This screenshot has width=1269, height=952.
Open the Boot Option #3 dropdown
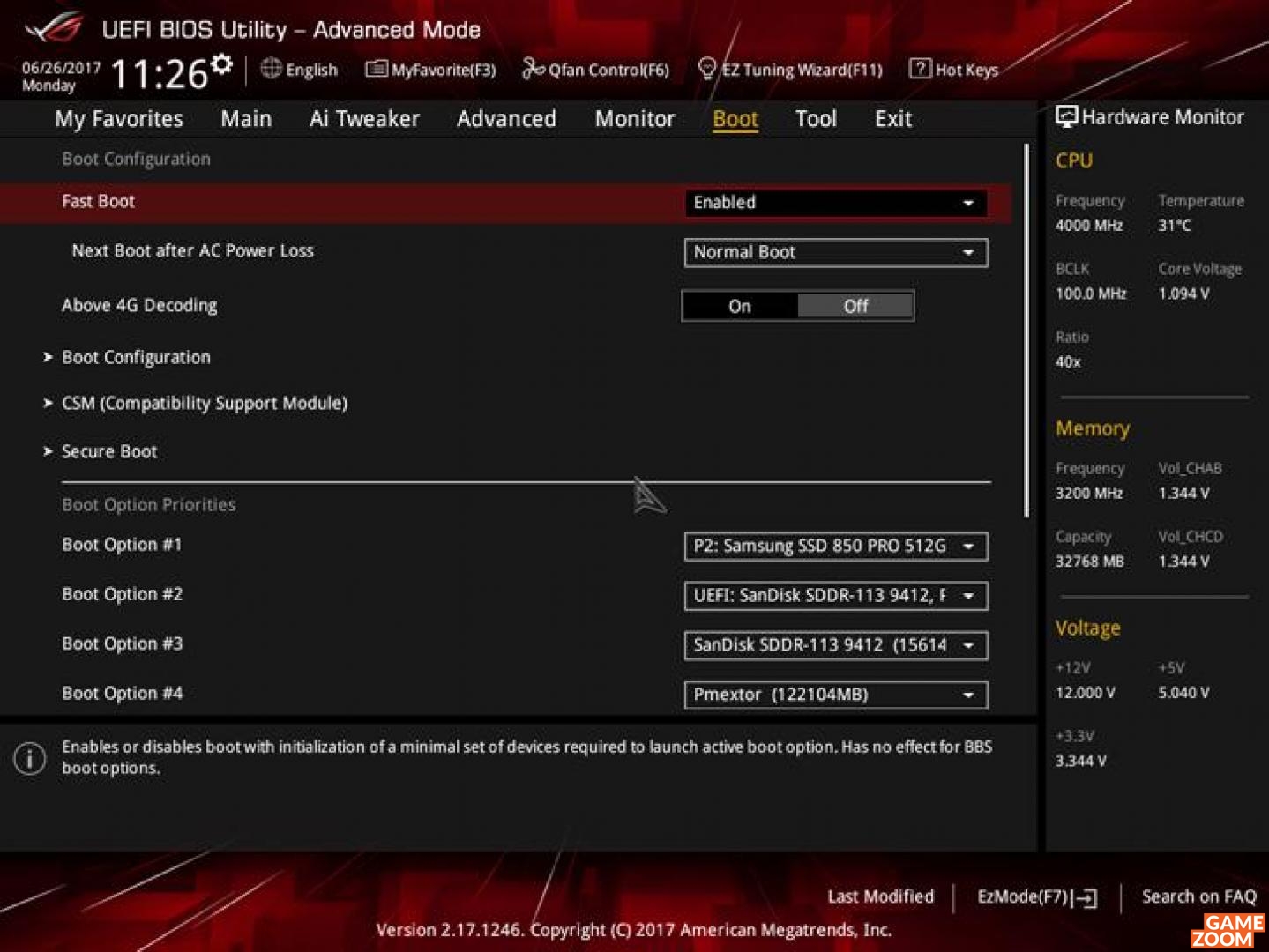(835, 645)
